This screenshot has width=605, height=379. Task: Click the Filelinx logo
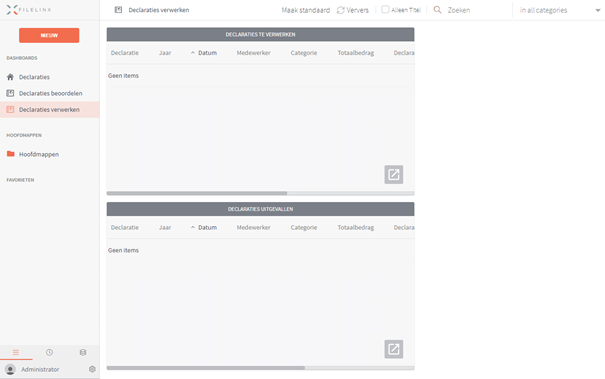[29, 10]
